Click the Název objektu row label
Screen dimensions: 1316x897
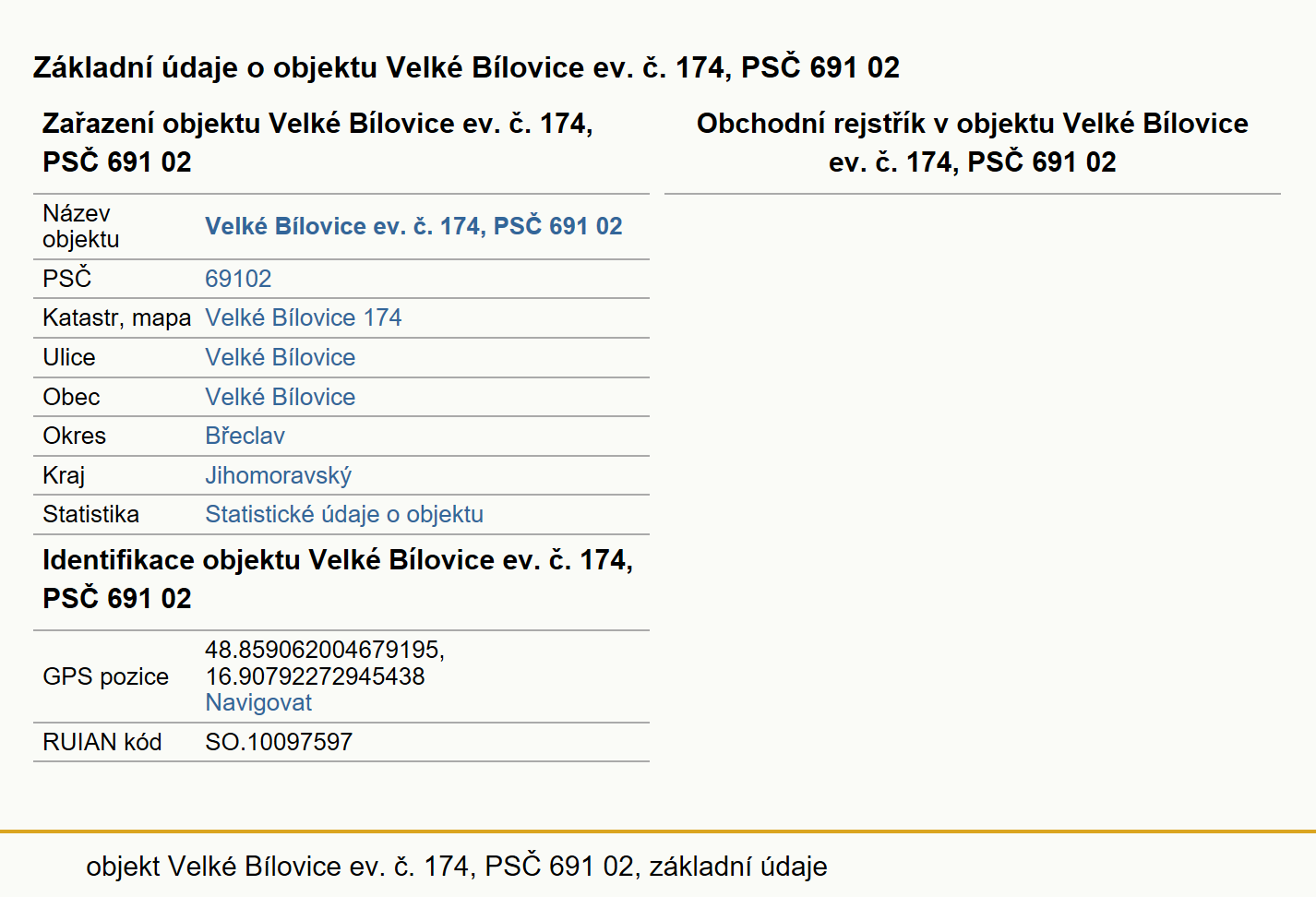pyautogui.click(x=81, y=226)
